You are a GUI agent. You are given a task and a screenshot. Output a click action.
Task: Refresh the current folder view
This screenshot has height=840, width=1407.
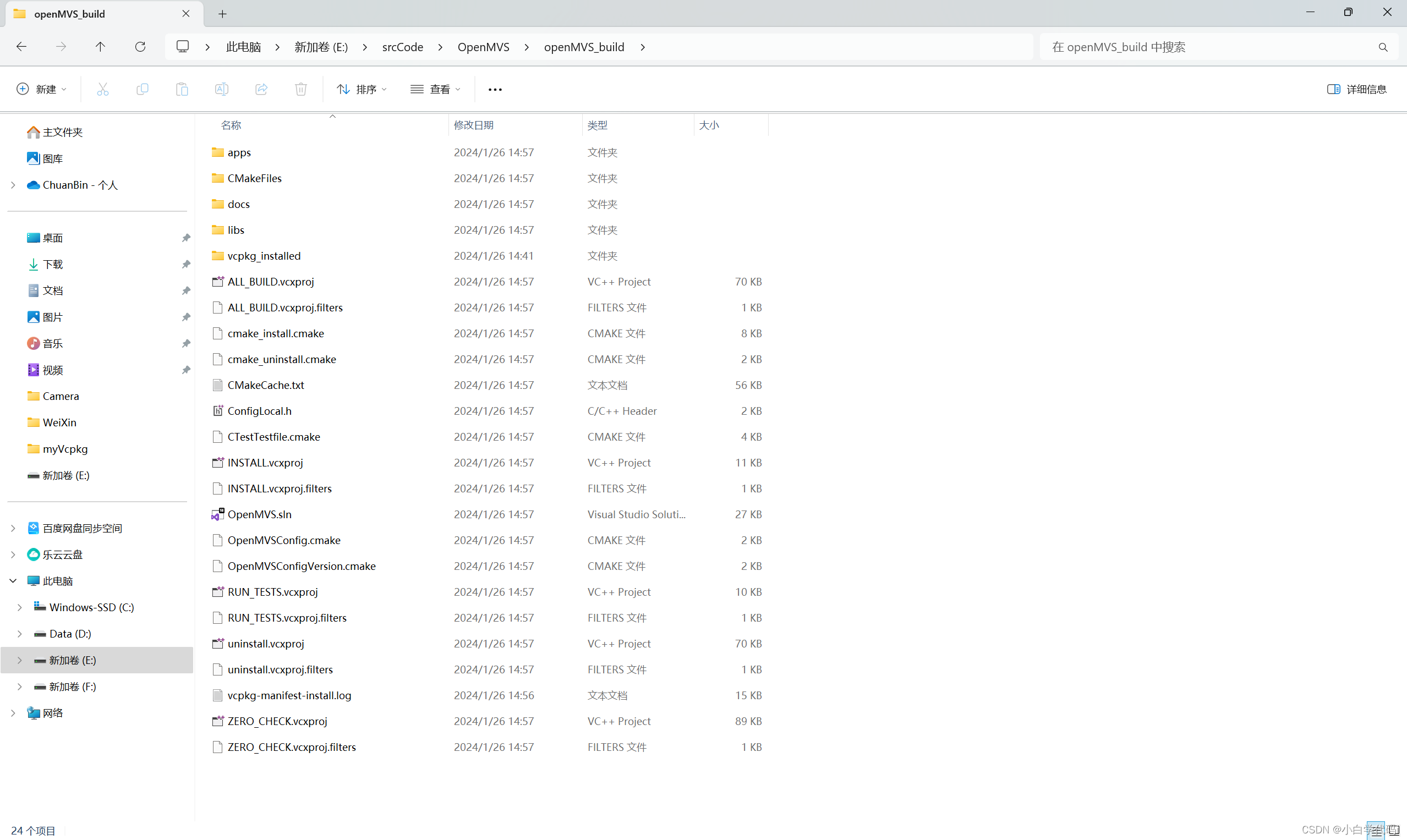click(140, 46)
